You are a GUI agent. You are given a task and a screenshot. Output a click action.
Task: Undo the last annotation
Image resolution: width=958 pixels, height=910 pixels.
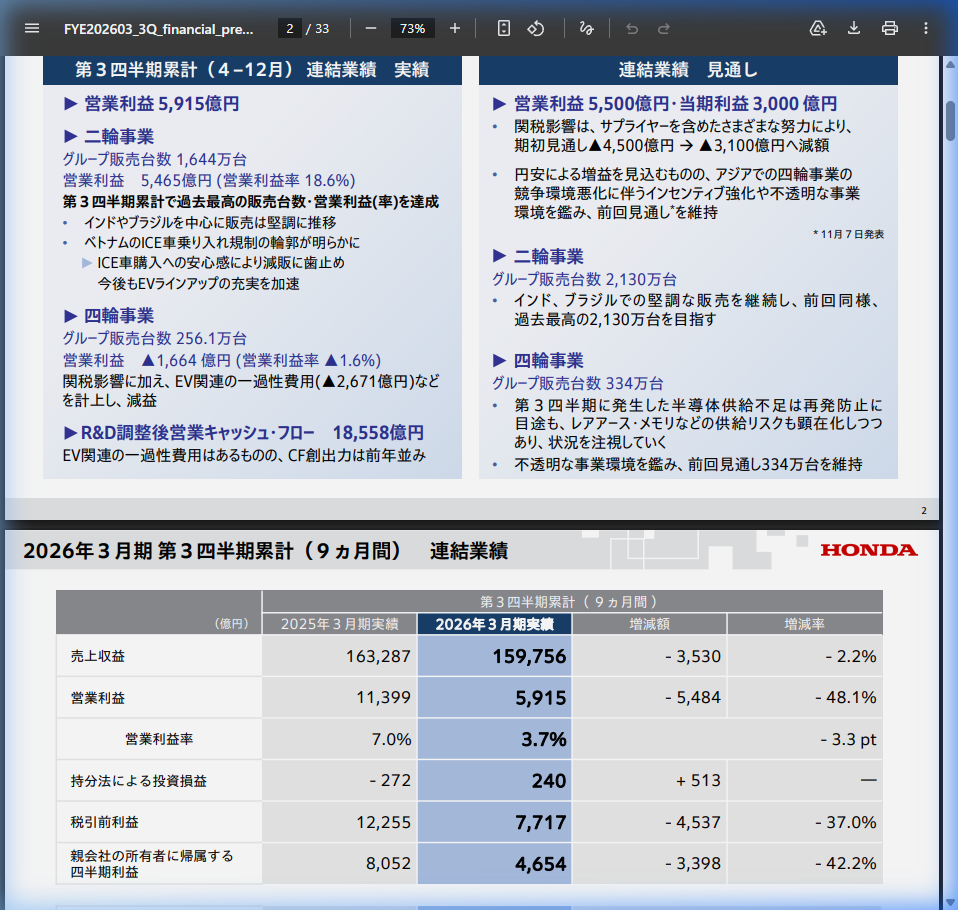click(632, 28)
